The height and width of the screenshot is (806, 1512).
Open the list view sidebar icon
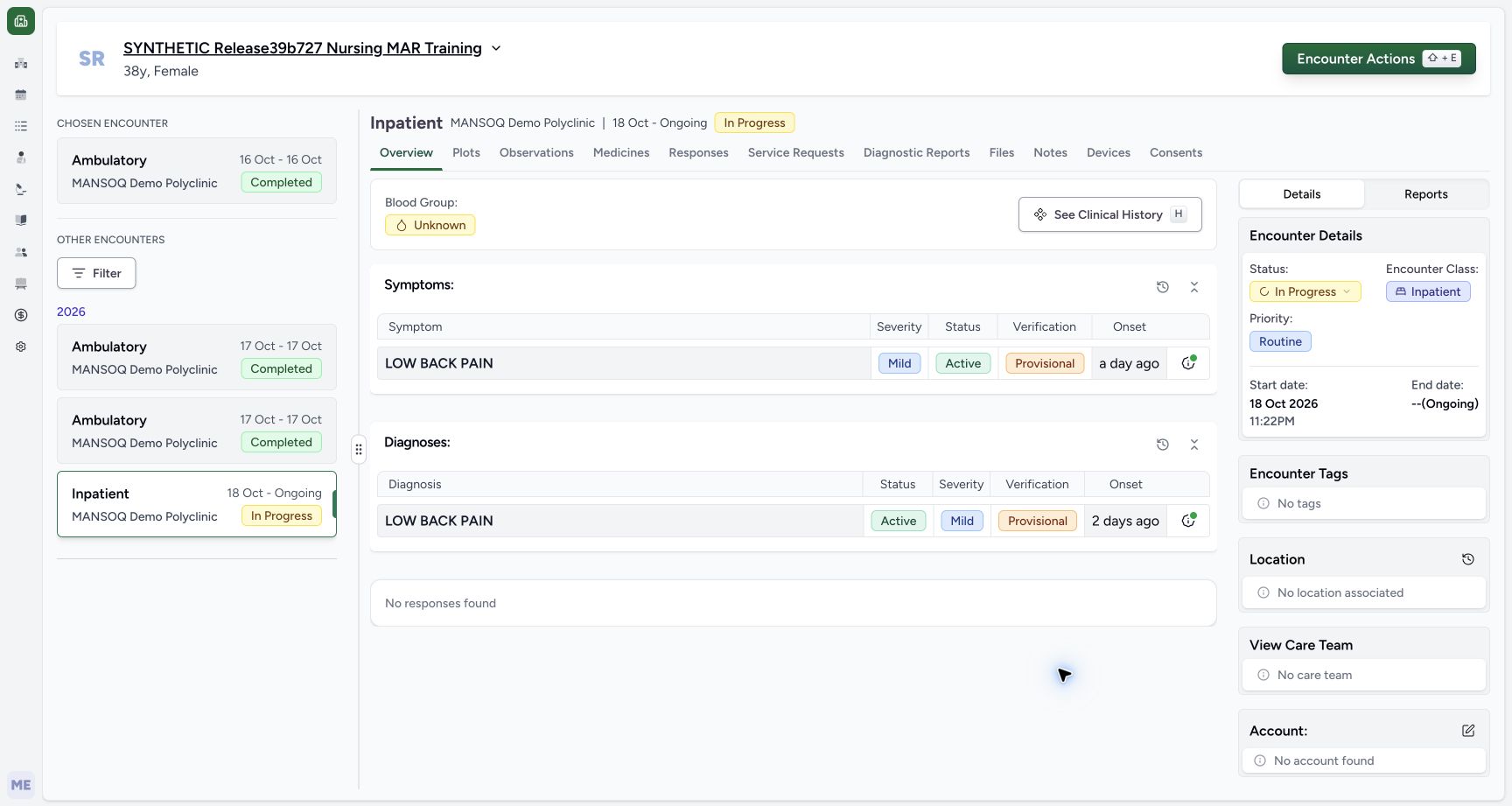pyautogui.click(x=21, y=126)
